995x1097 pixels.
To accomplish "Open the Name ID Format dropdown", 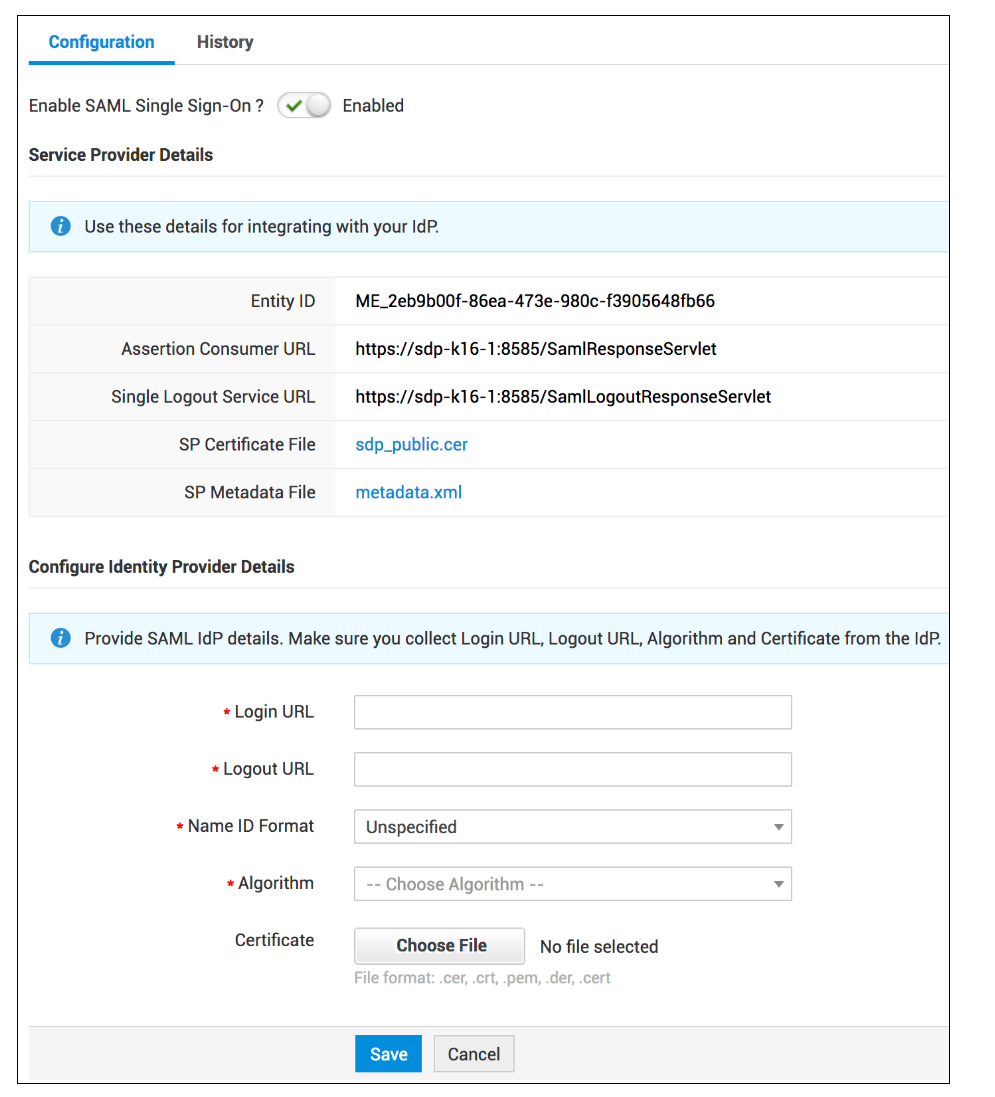I will (572, 827).
